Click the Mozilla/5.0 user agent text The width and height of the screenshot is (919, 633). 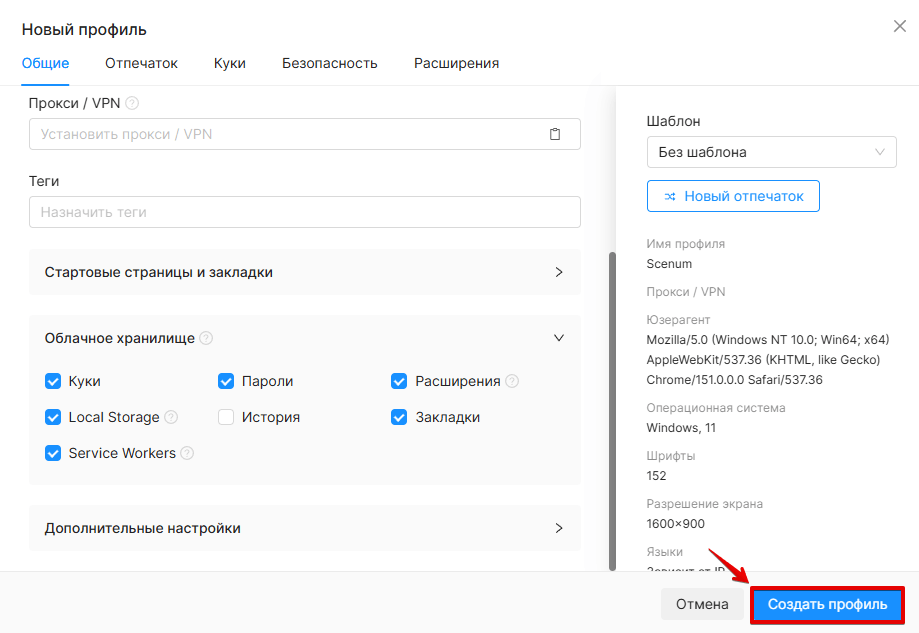click(x=768, y=360)
